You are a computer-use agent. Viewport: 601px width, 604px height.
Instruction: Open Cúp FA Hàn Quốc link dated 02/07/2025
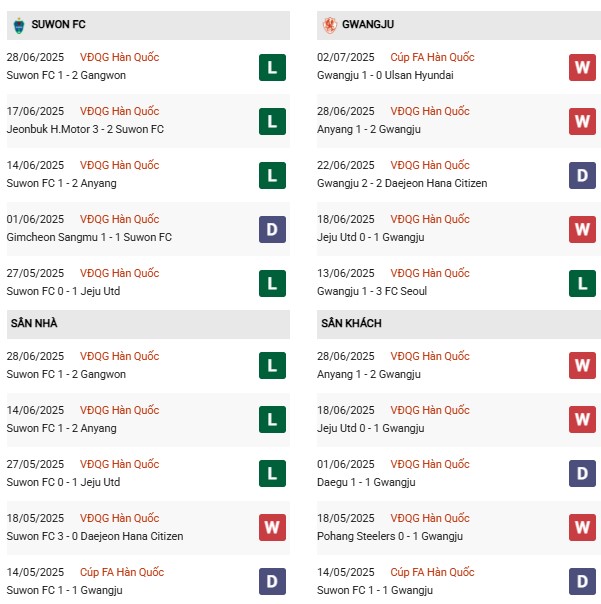[432, 58]
